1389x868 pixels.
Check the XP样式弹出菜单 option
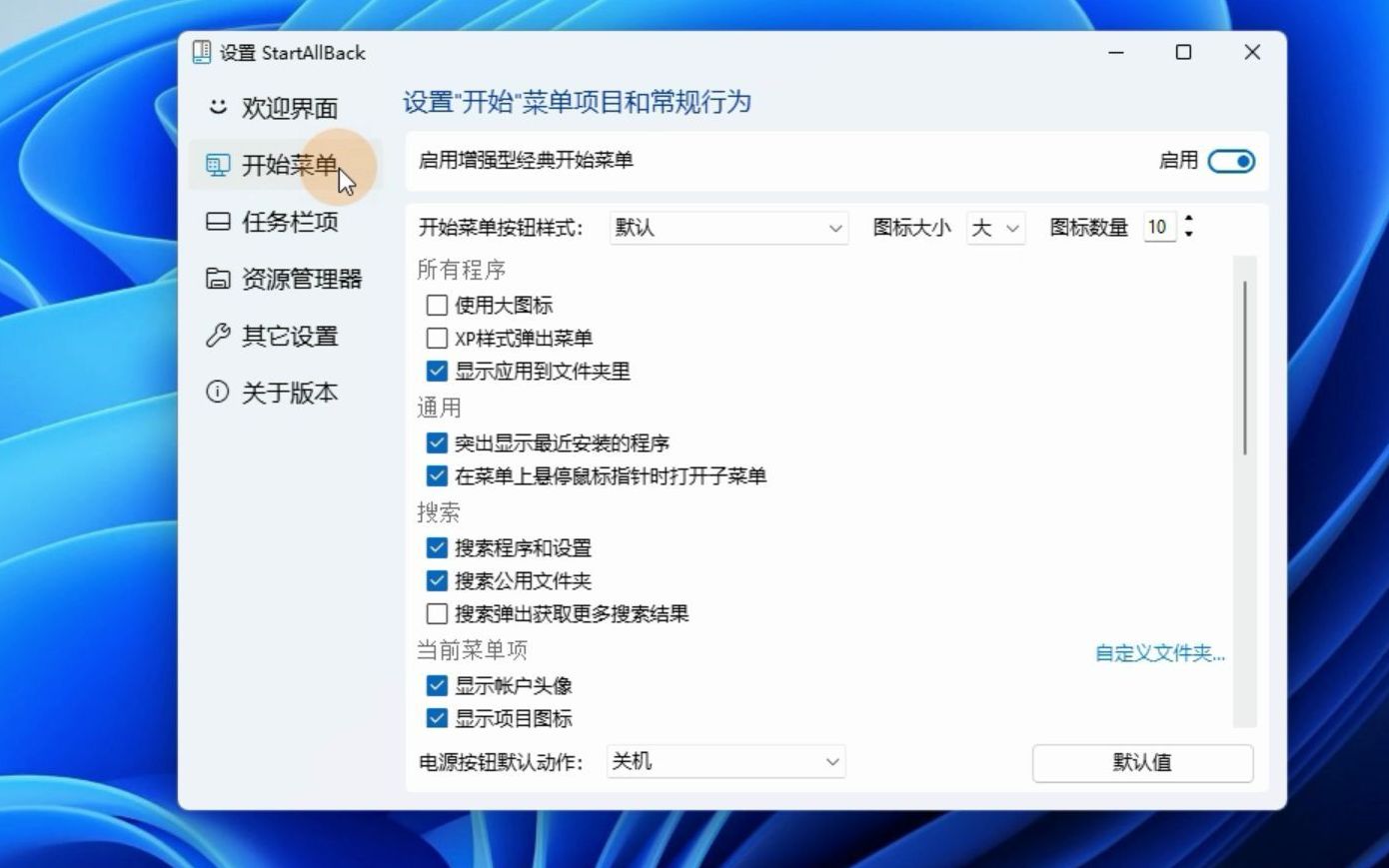(437, 338)
